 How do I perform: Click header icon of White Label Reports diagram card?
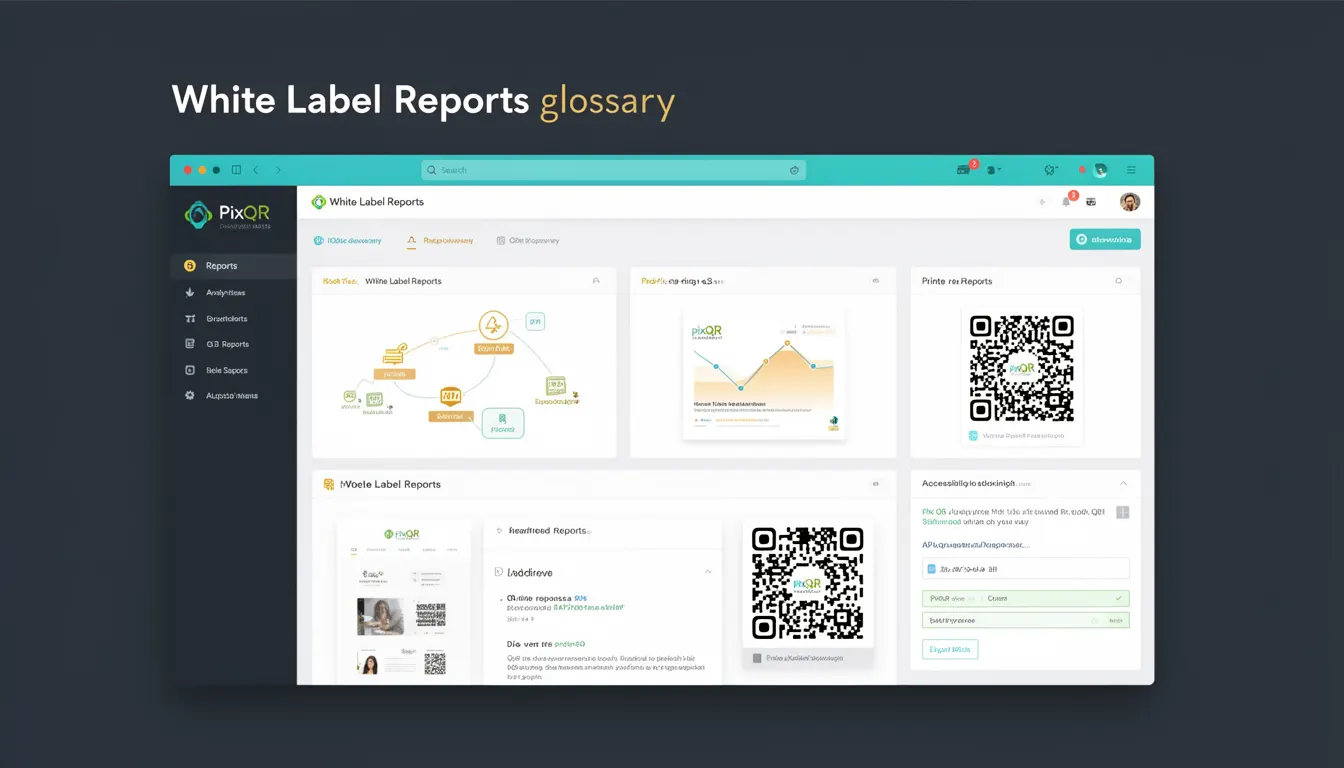(x=596, y=281)
